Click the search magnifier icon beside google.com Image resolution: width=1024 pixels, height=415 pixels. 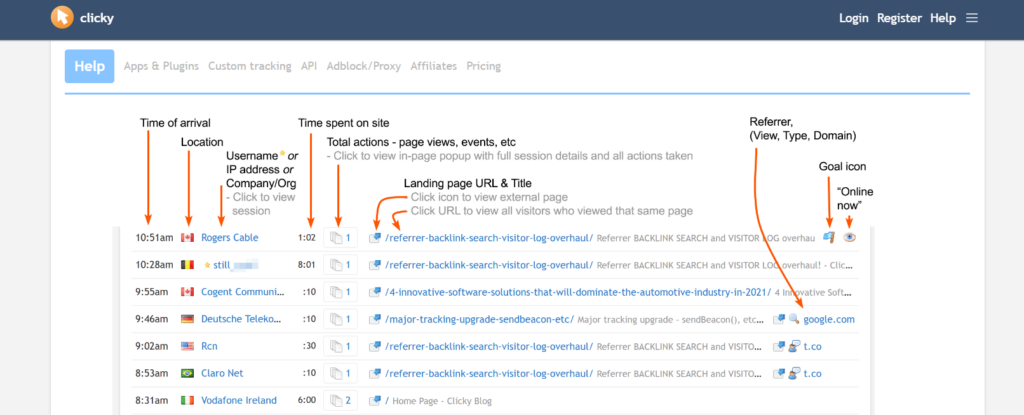794,320
